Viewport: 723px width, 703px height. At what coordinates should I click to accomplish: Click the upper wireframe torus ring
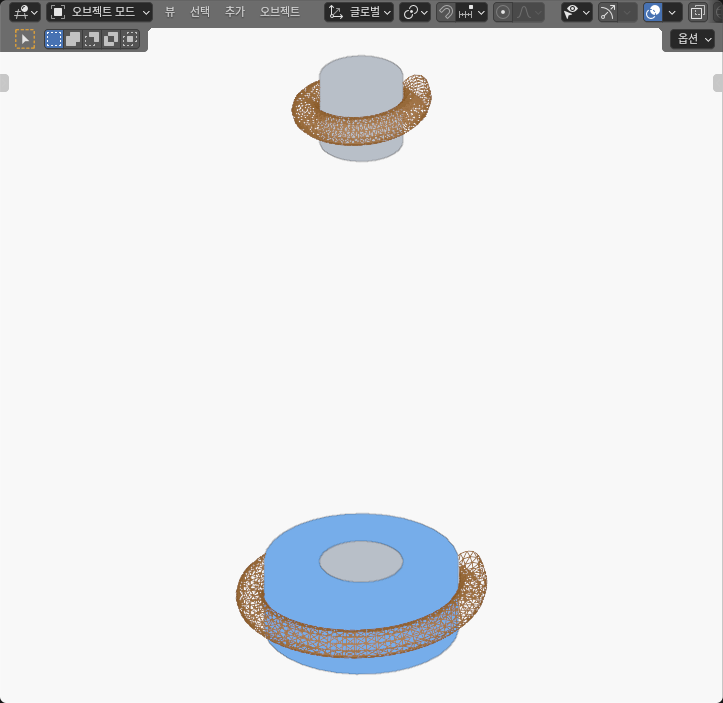point(360,129)
